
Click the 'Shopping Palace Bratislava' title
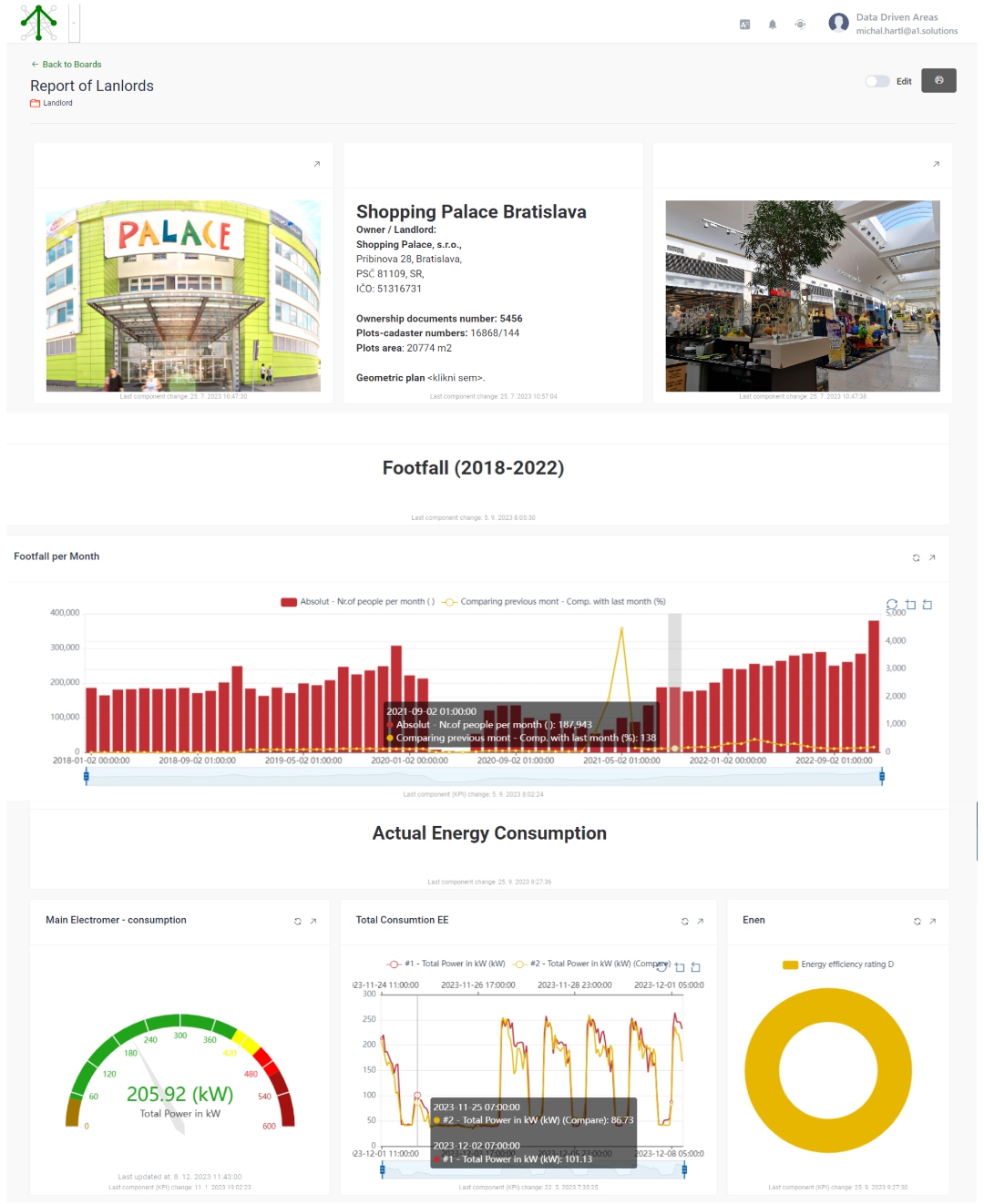[x=471, y=212]
